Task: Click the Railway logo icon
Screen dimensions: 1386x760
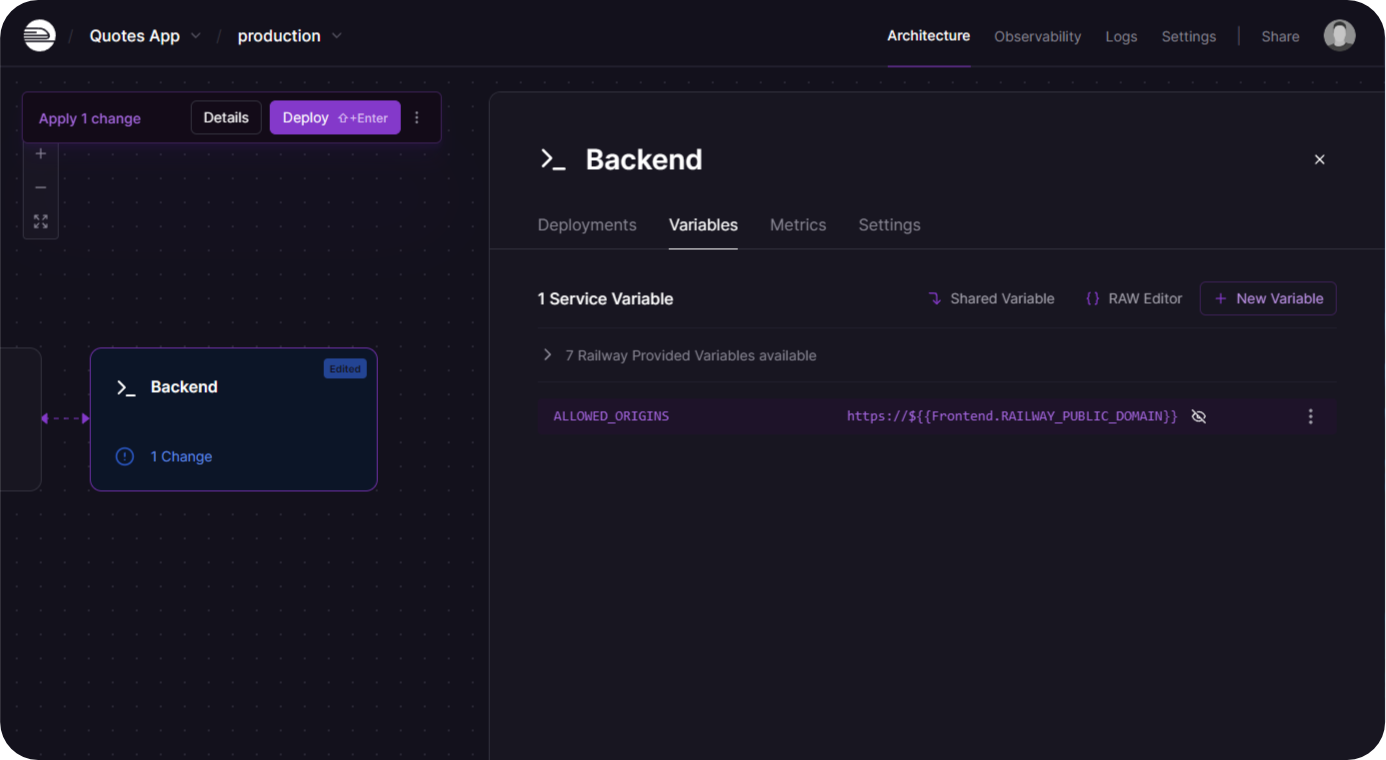Action: [40, 36]
